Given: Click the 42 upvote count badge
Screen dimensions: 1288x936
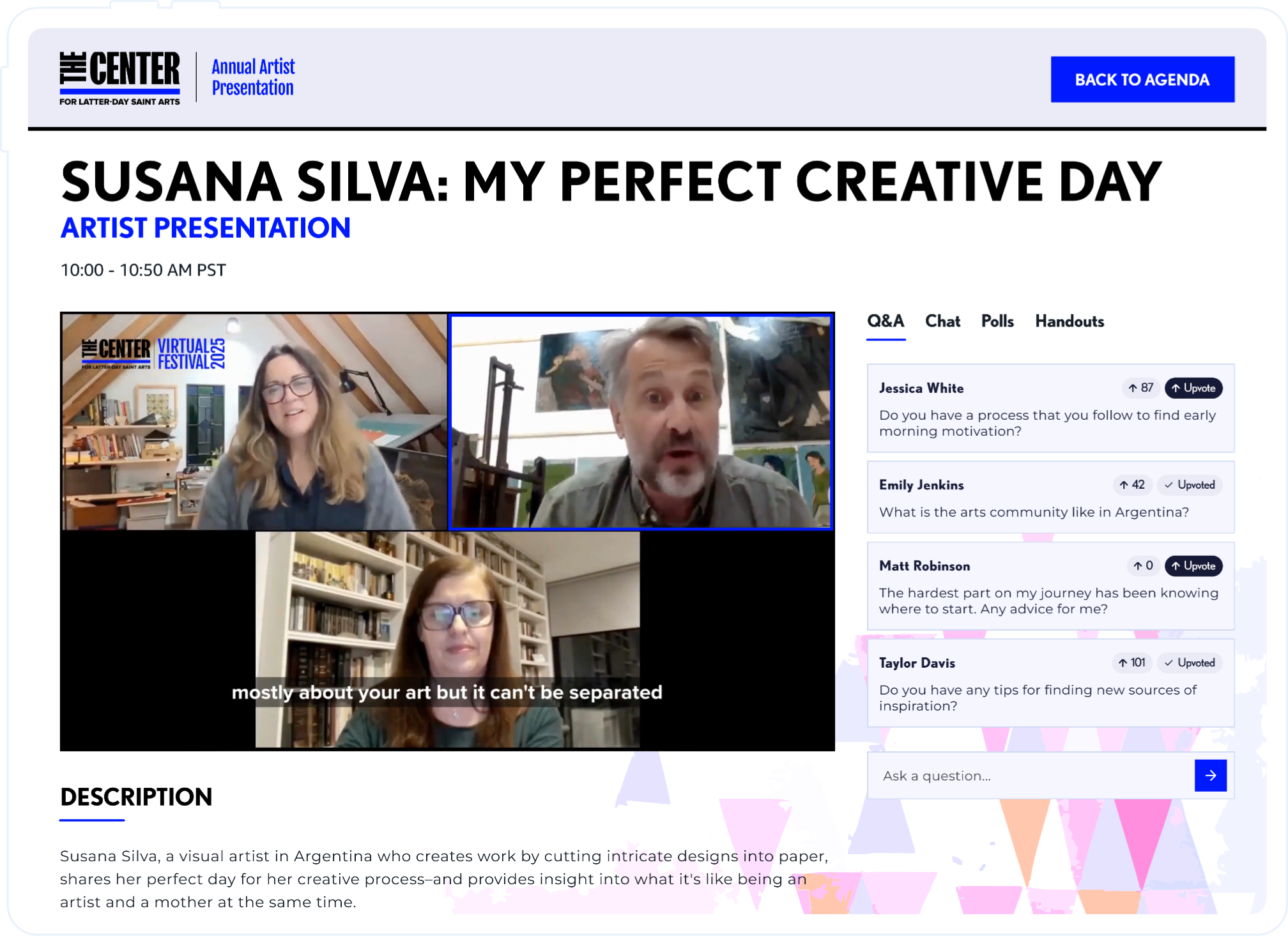Looking at the screenshot, I should pos(1132,485).
